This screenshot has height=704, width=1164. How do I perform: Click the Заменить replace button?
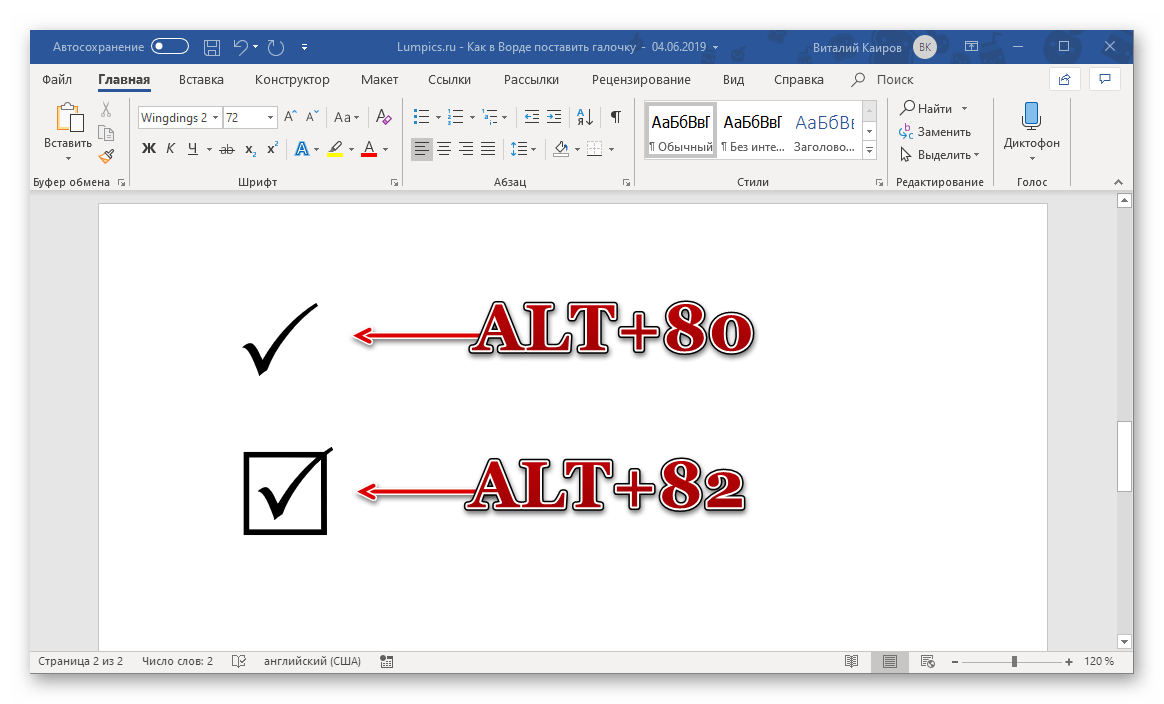click(935, 131)
